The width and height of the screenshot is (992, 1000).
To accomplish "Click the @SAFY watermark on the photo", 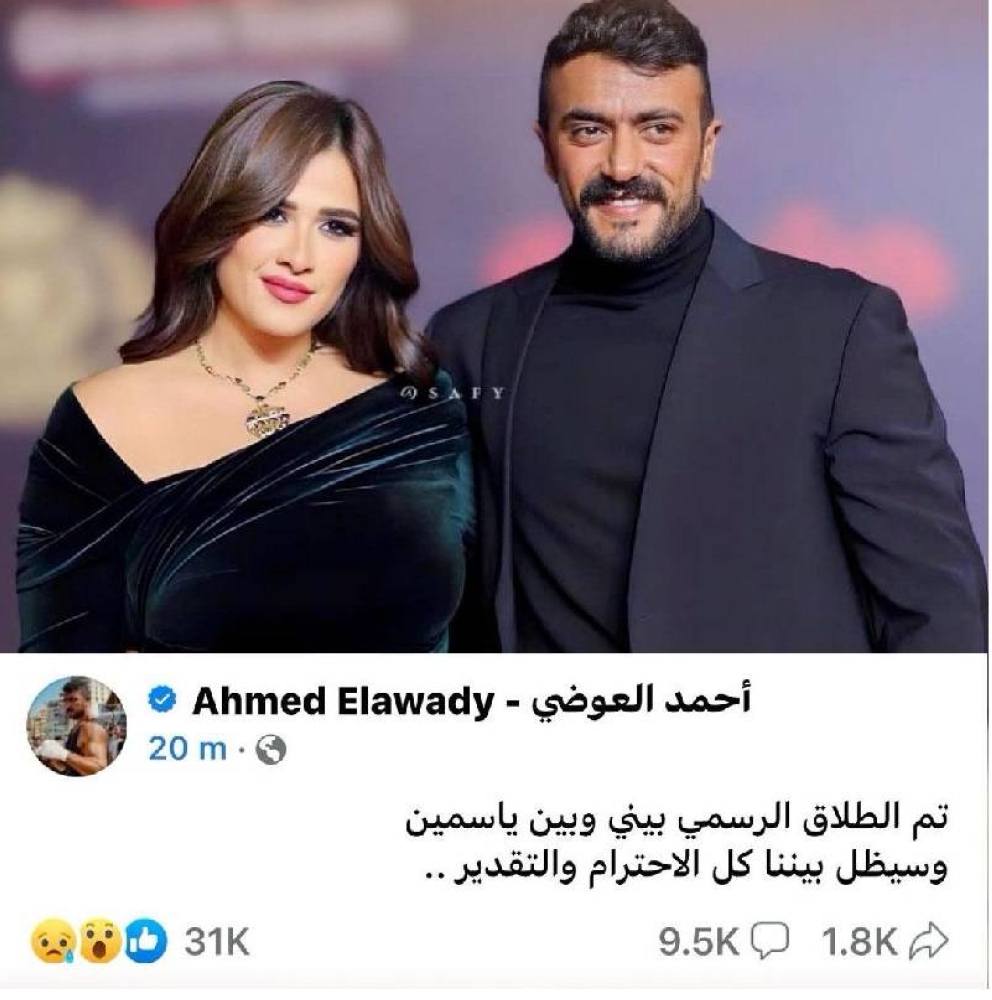I will pyautogui.click(x=452, y=393).
